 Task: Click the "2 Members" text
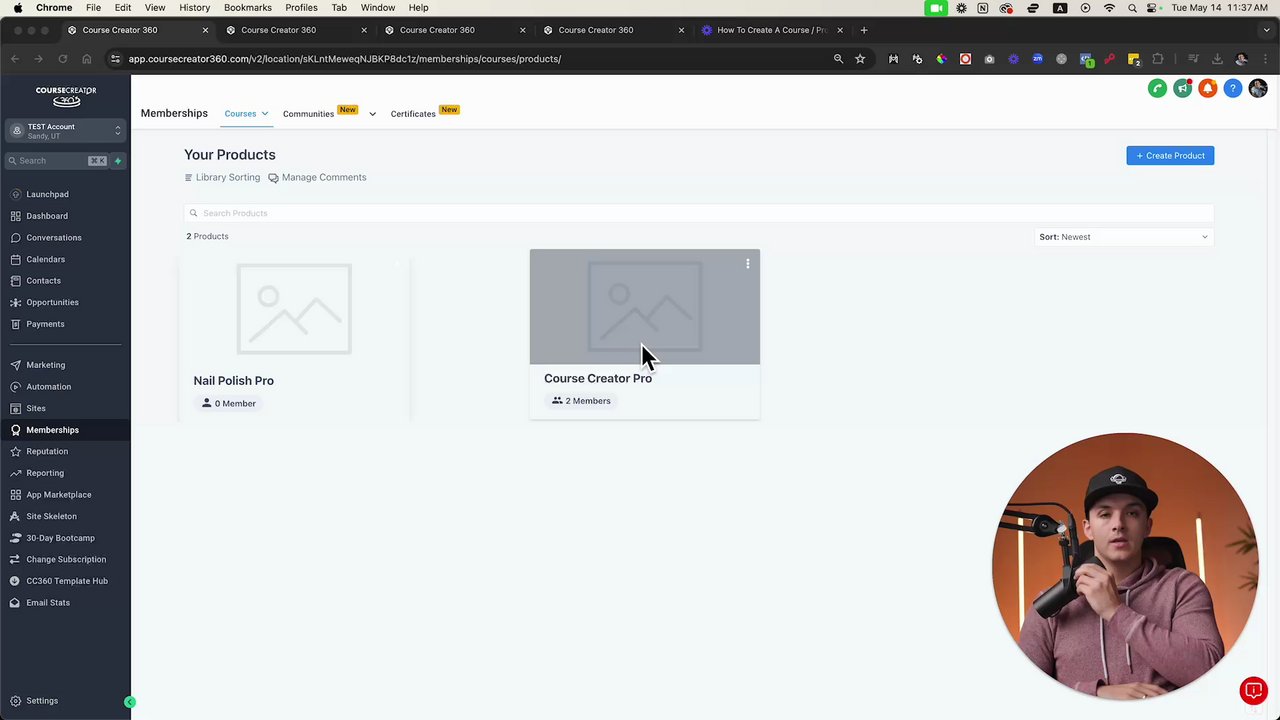588,401
